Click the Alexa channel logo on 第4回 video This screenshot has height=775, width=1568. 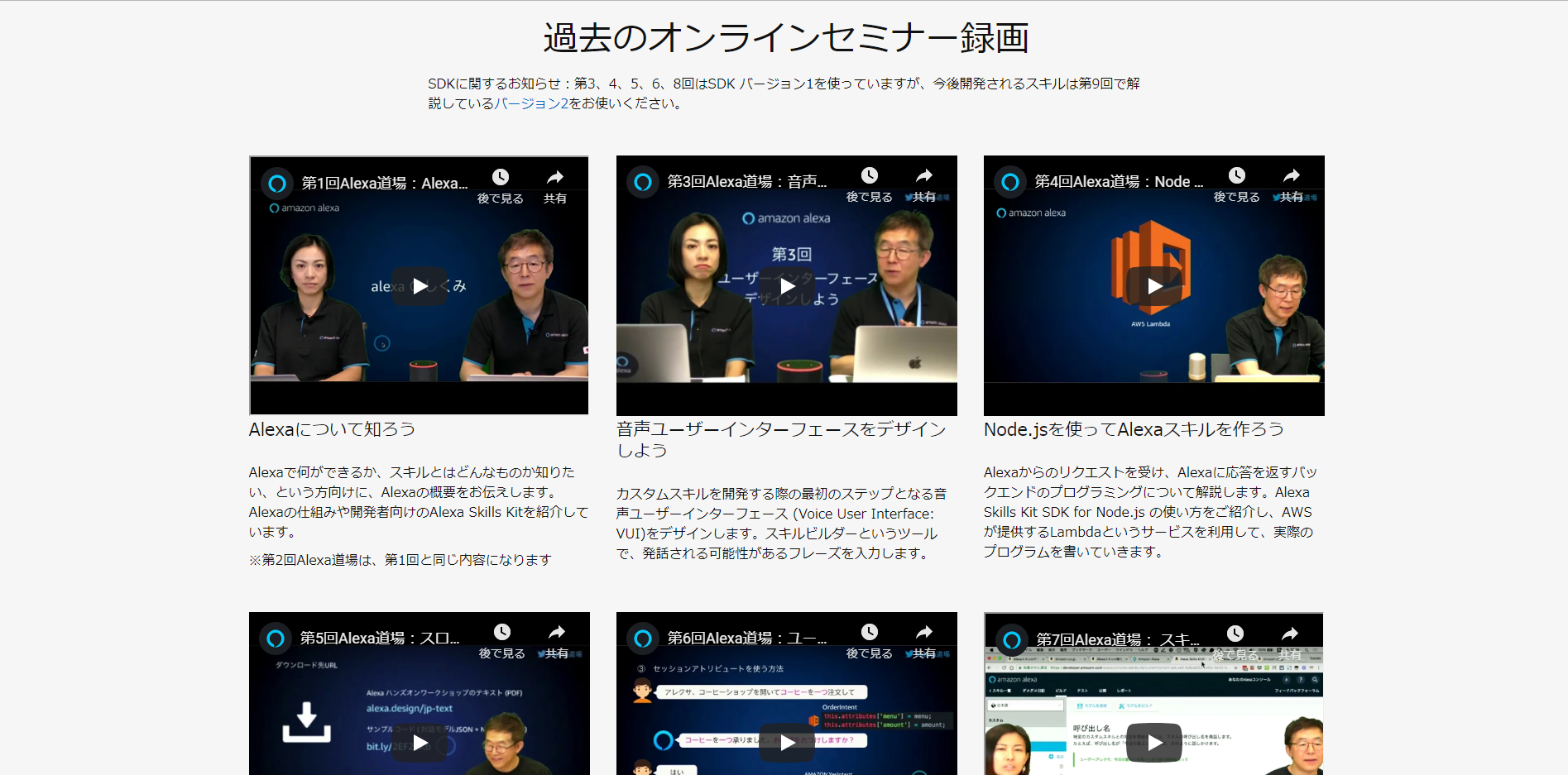1010,181
